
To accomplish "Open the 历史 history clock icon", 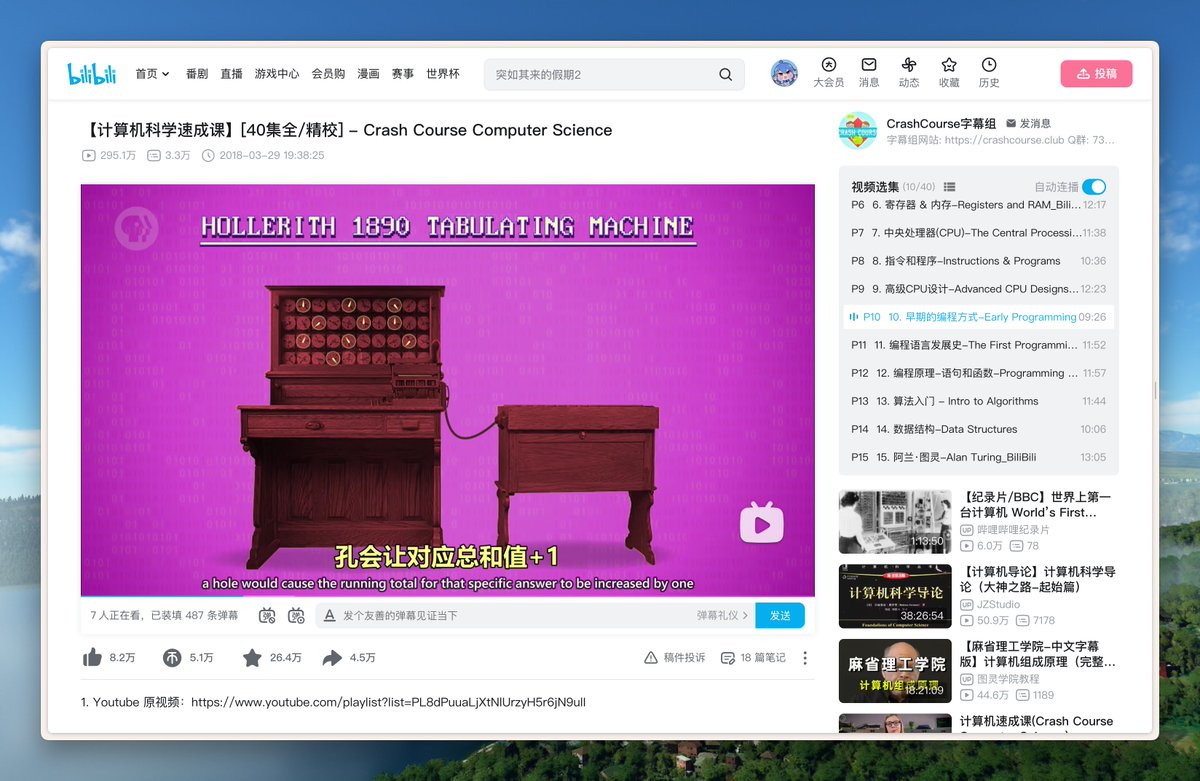I will [989, 65].
